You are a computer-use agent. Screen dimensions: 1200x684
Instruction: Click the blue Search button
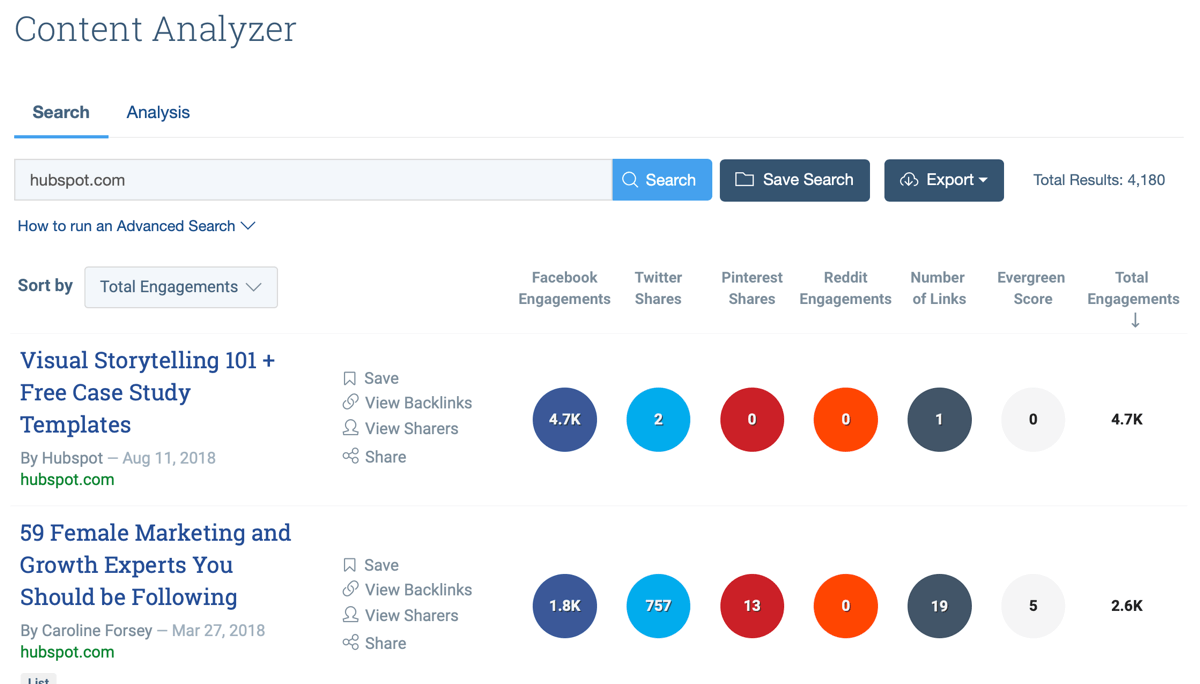[x=662, y=180]
